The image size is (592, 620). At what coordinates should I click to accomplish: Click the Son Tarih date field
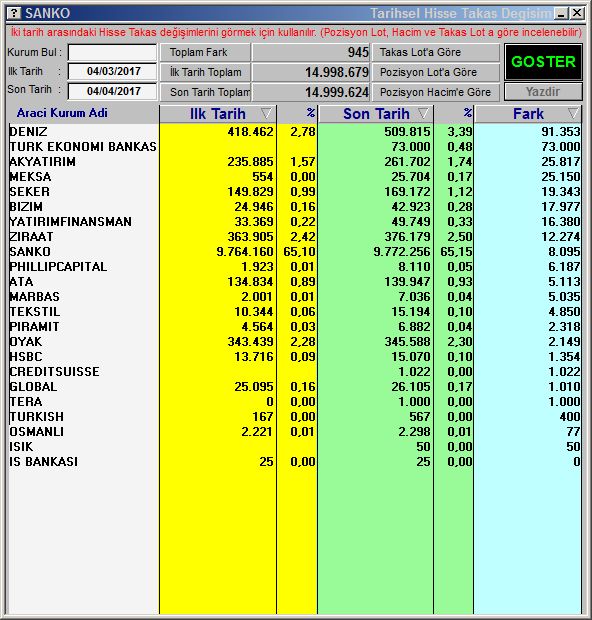coord(112,91)
